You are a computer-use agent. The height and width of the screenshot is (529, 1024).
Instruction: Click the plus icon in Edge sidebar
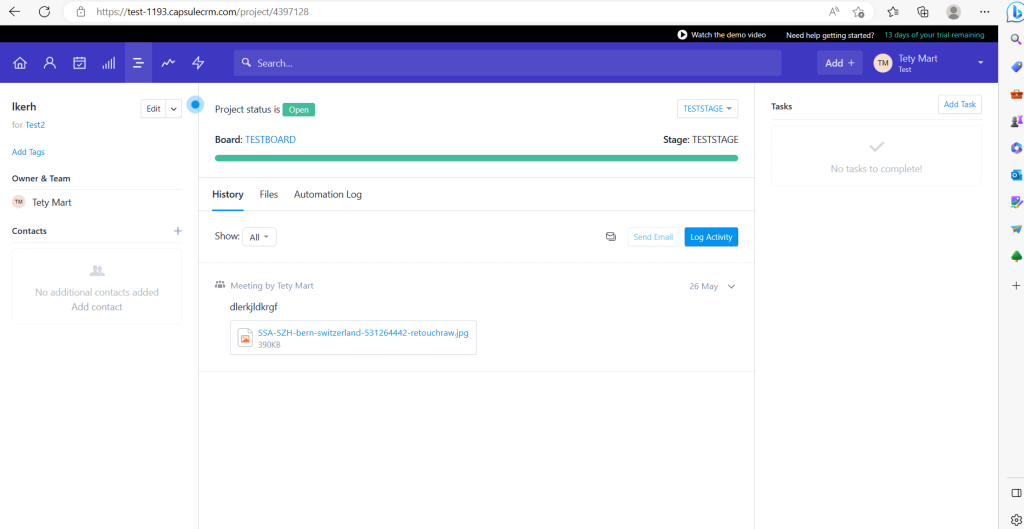1016,285
